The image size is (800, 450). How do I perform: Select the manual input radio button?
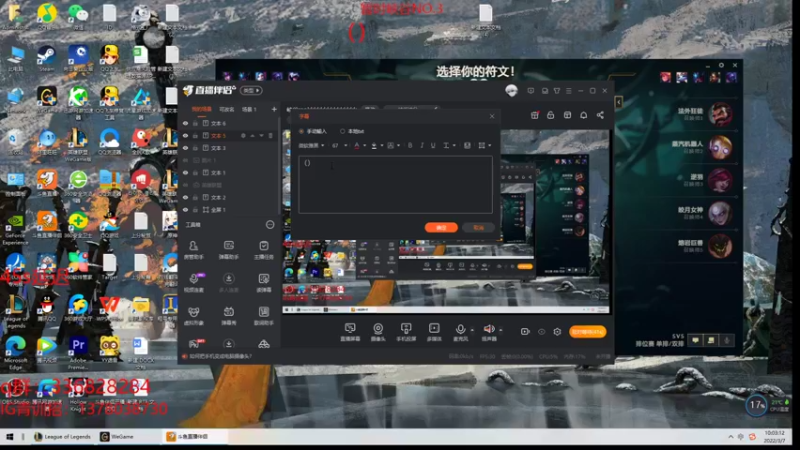[x=302, y=132]
